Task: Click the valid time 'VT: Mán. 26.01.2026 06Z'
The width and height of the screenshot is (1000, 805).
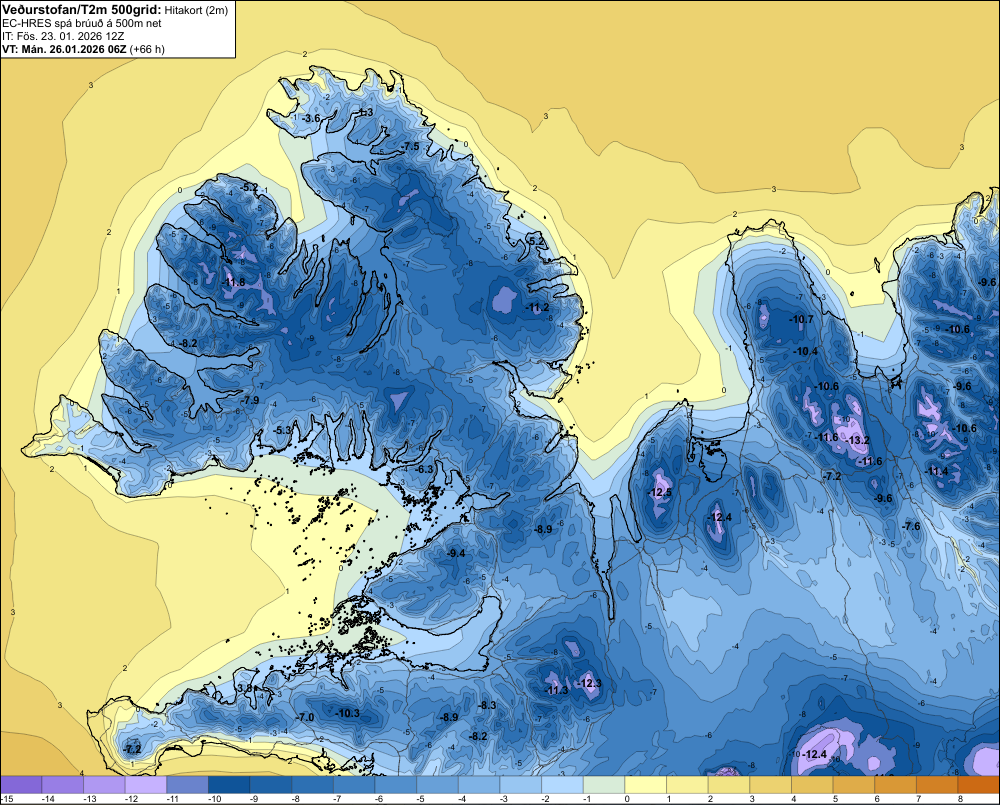Action: pos(64,49)
